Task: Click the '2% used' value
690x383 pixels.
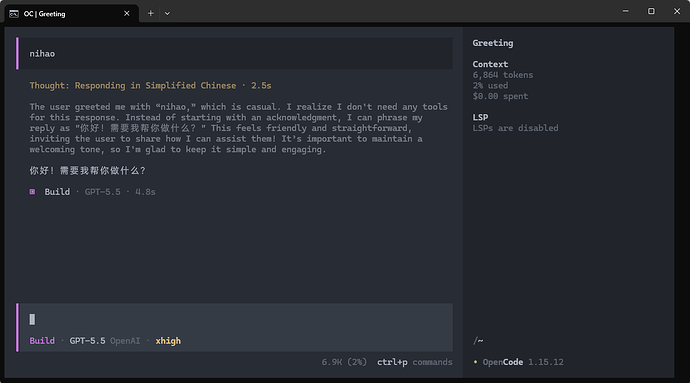Action: coord(490,85)
